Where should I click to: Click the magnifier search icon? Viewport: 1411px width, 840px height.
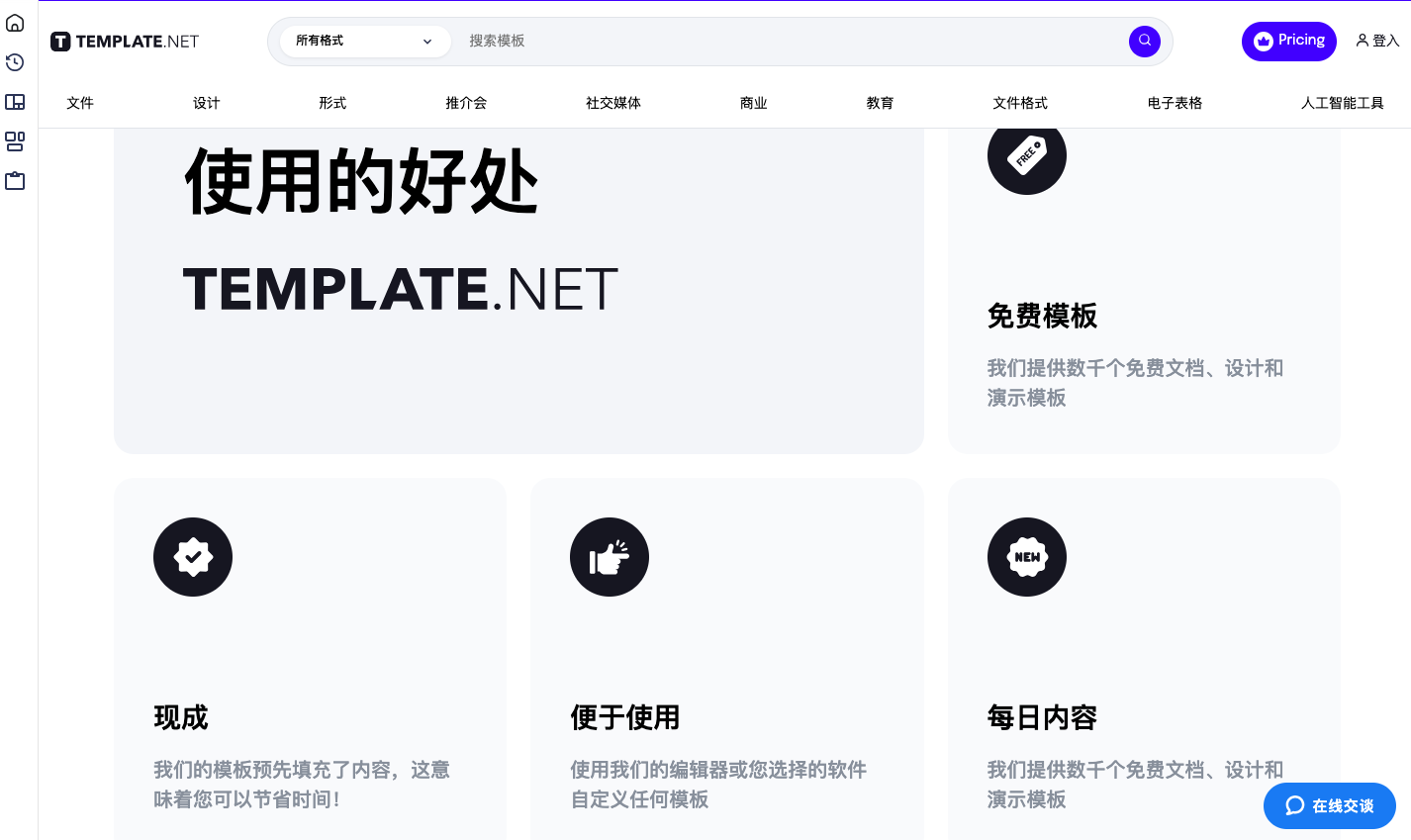(1144, 41)
